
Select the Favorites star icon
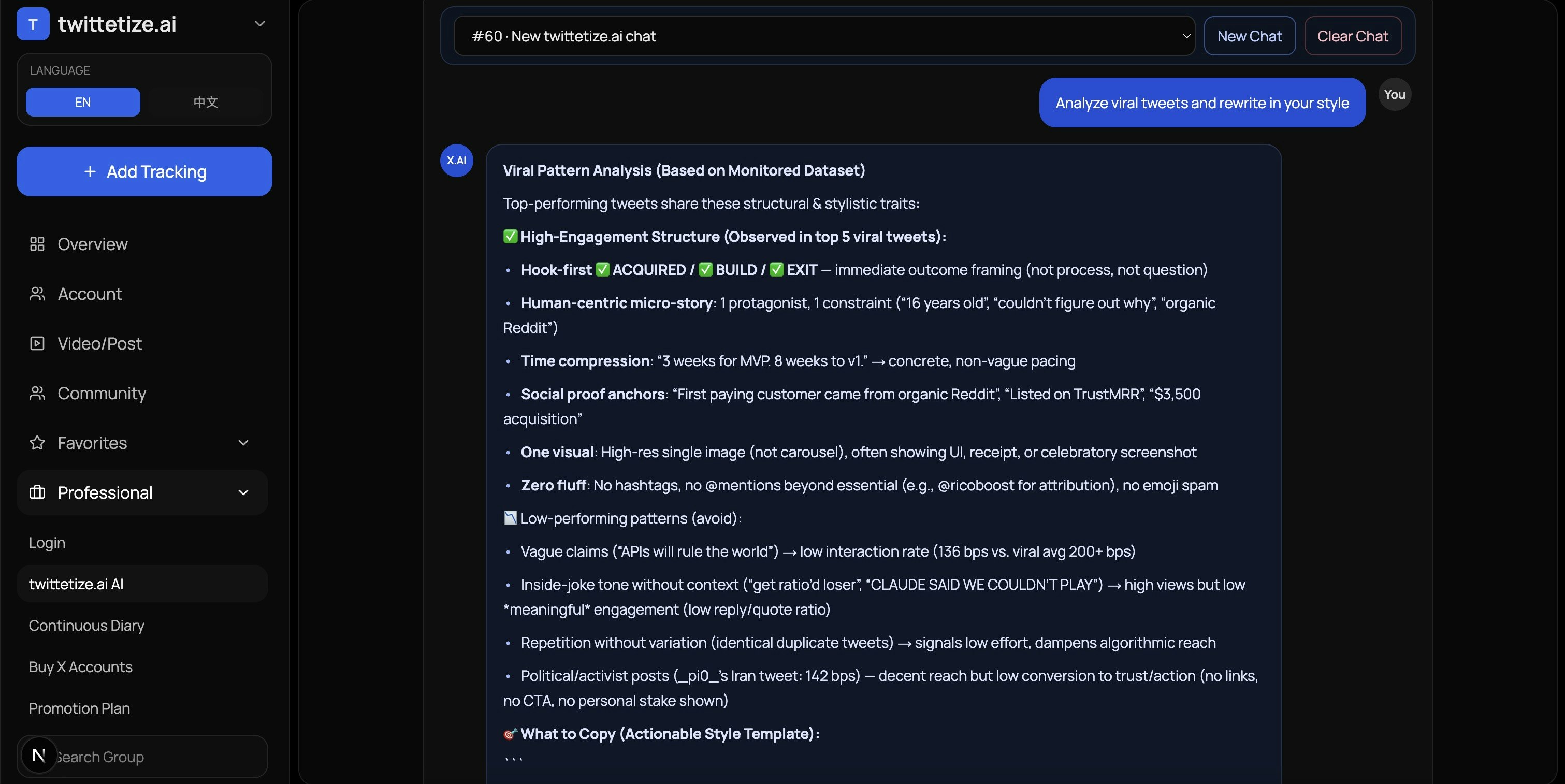[37, 443]
